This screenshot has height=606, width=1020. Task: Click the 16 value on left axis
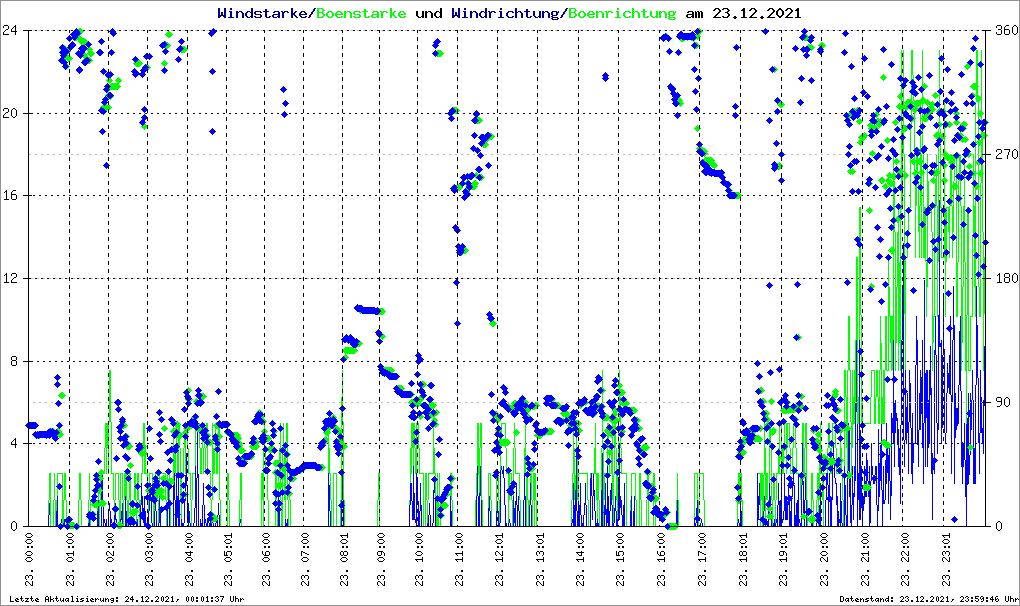(x=12, y=196)
